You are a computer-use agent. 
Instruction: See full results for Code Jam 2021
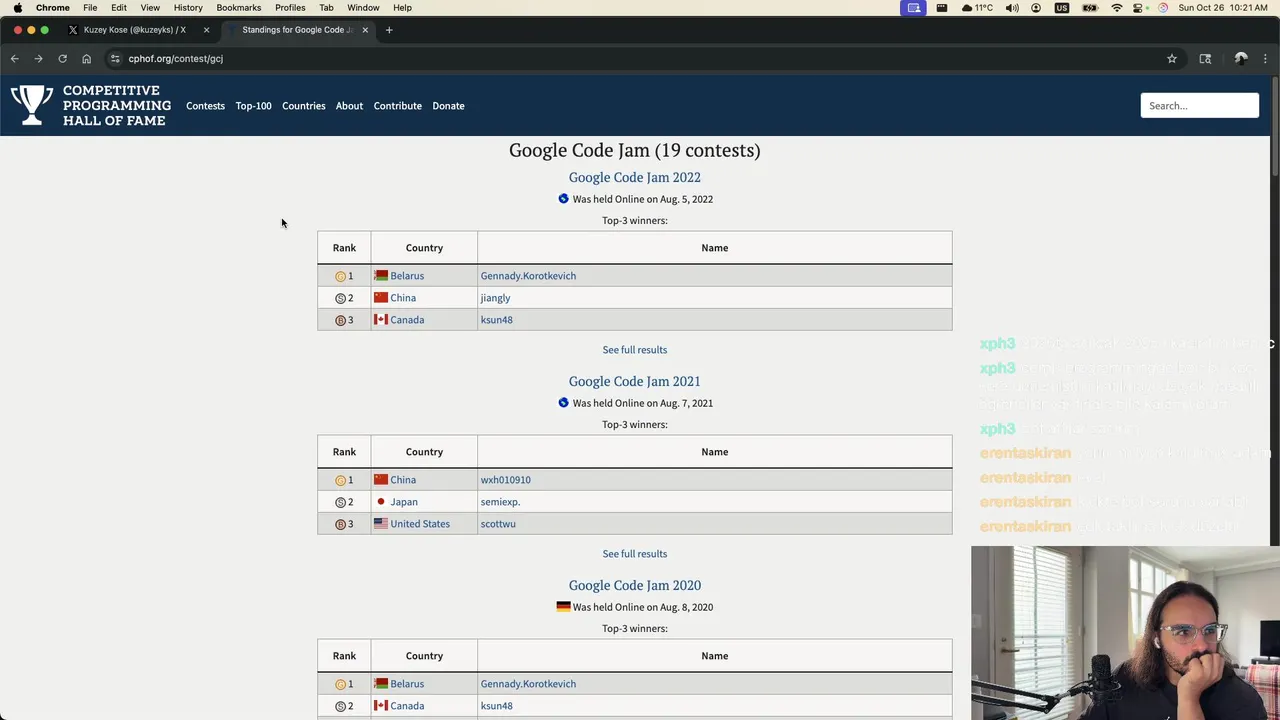(634, 554)
